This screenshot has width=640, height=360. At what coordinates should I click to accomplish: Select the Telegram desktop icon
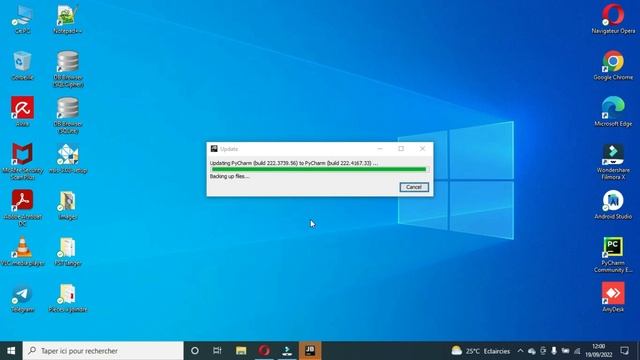22,298
